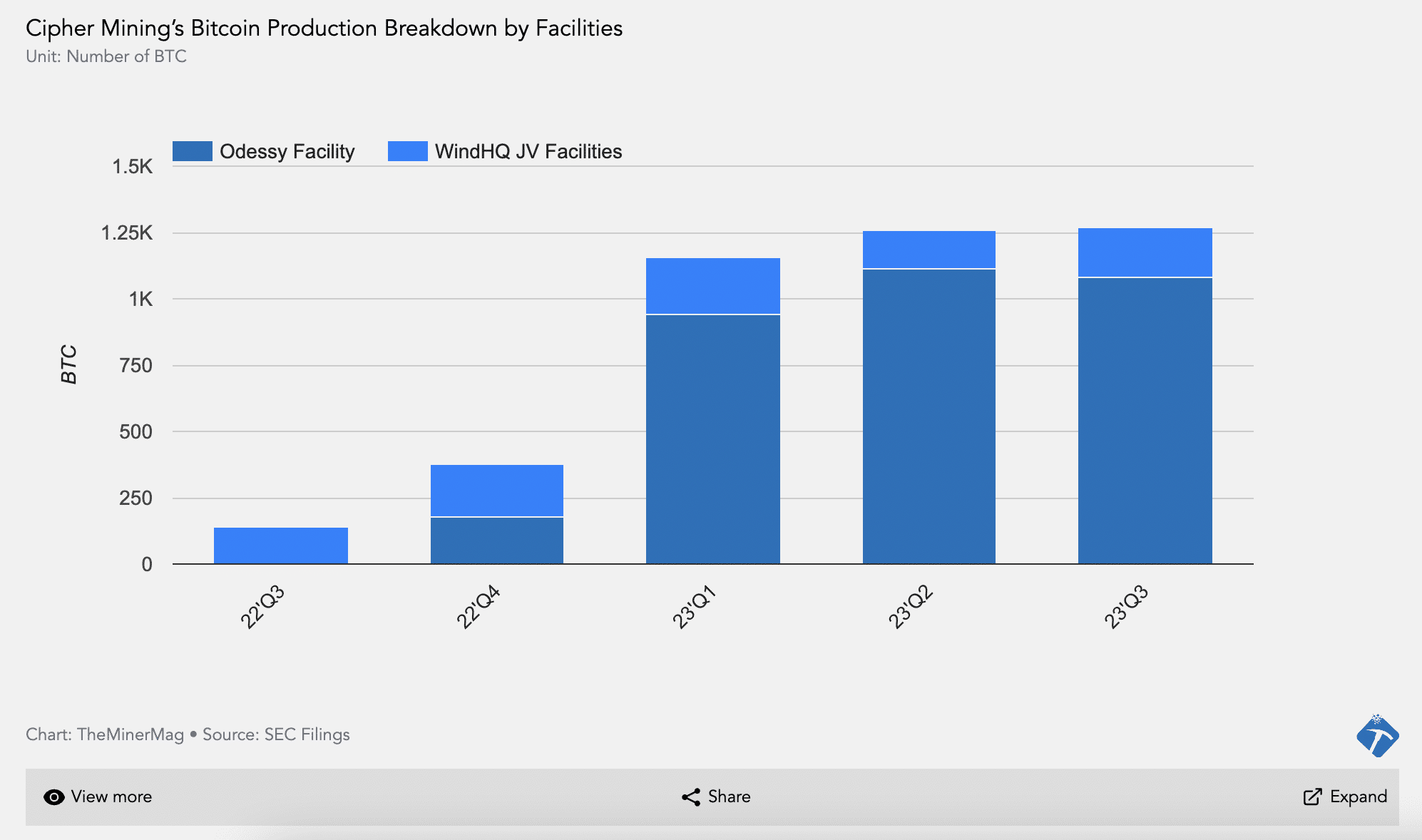This screenshot has width=1422, height=840.
Task: Toggle Odessy Facility legend swatch
Action: (193, 151)
